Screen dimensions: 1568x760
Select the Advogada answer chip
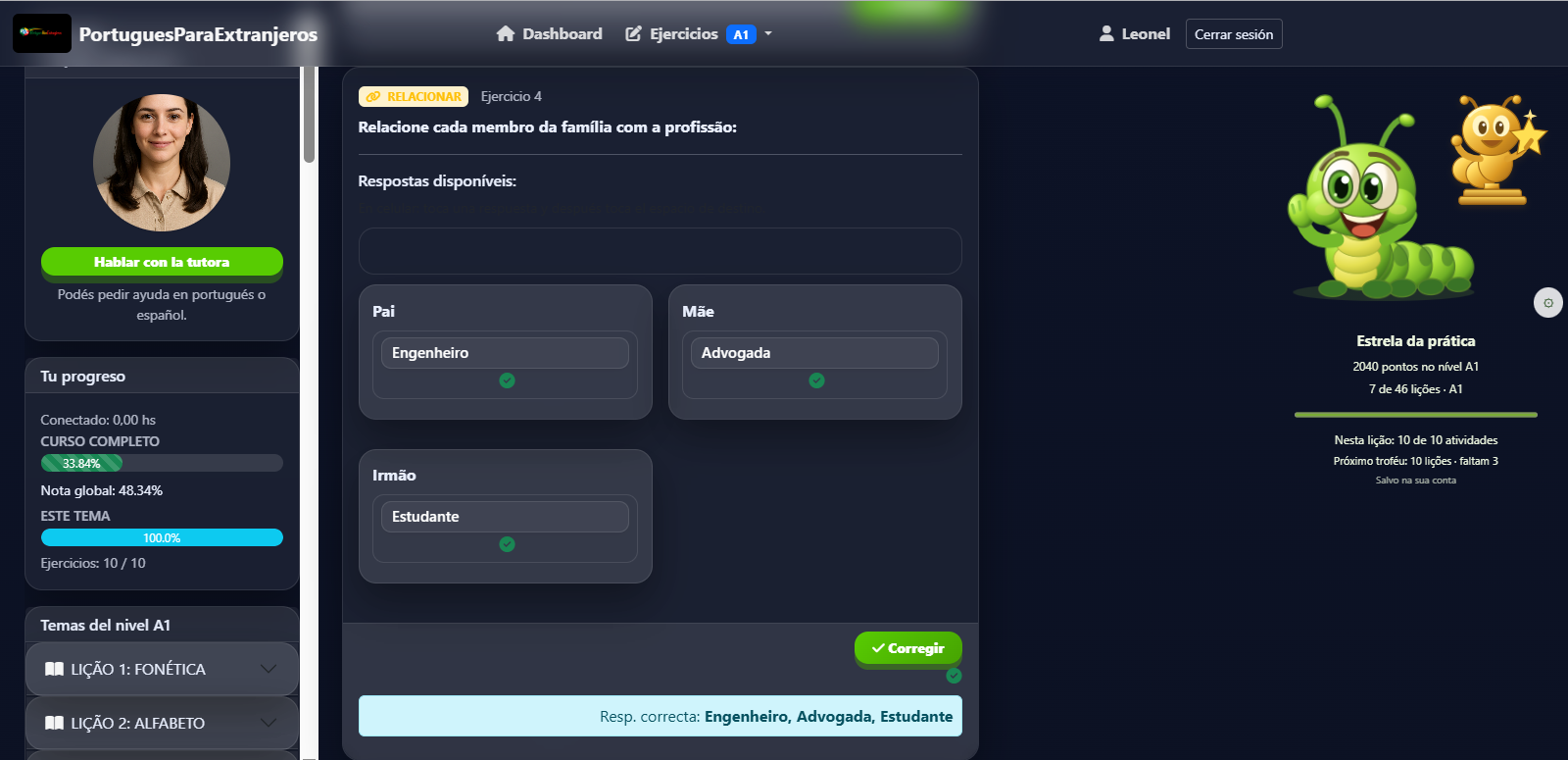814,353
